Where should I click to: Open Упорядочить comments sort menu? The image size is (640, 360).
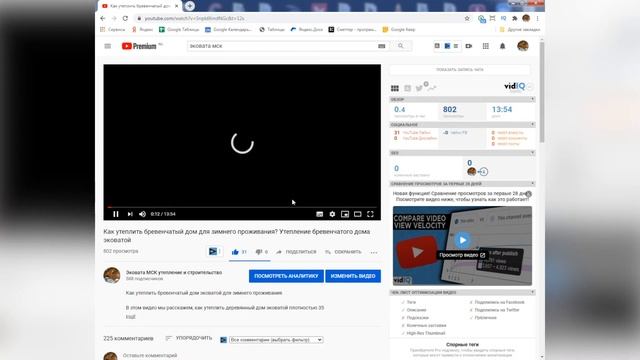189,338
